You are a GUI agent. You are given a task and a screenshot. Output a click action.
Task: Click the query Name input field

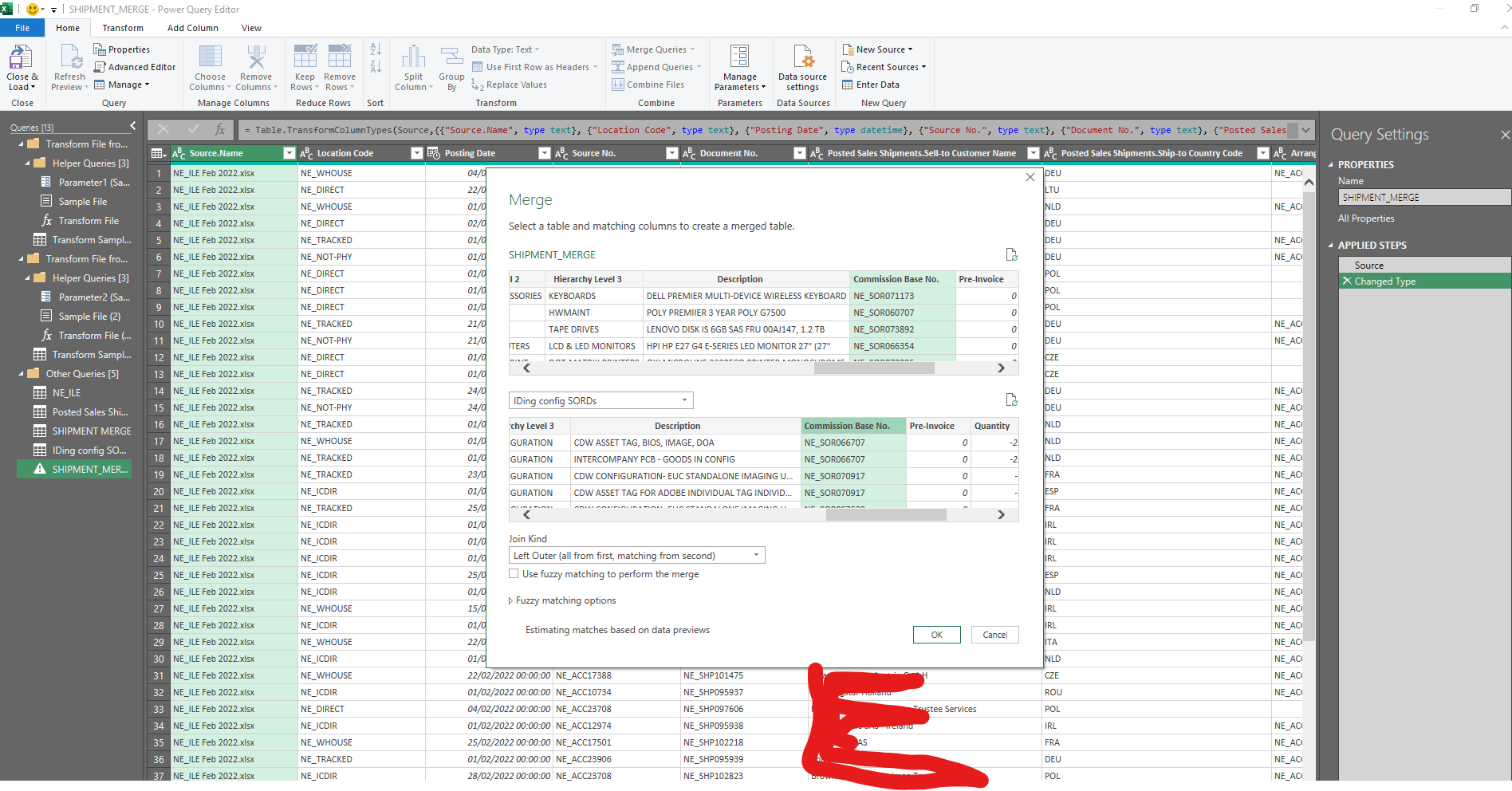(x=1424, y=197)
